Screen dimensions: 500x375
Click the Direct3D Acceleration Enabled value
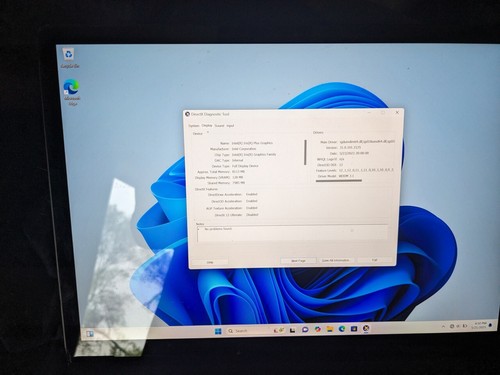pos(252,201)
